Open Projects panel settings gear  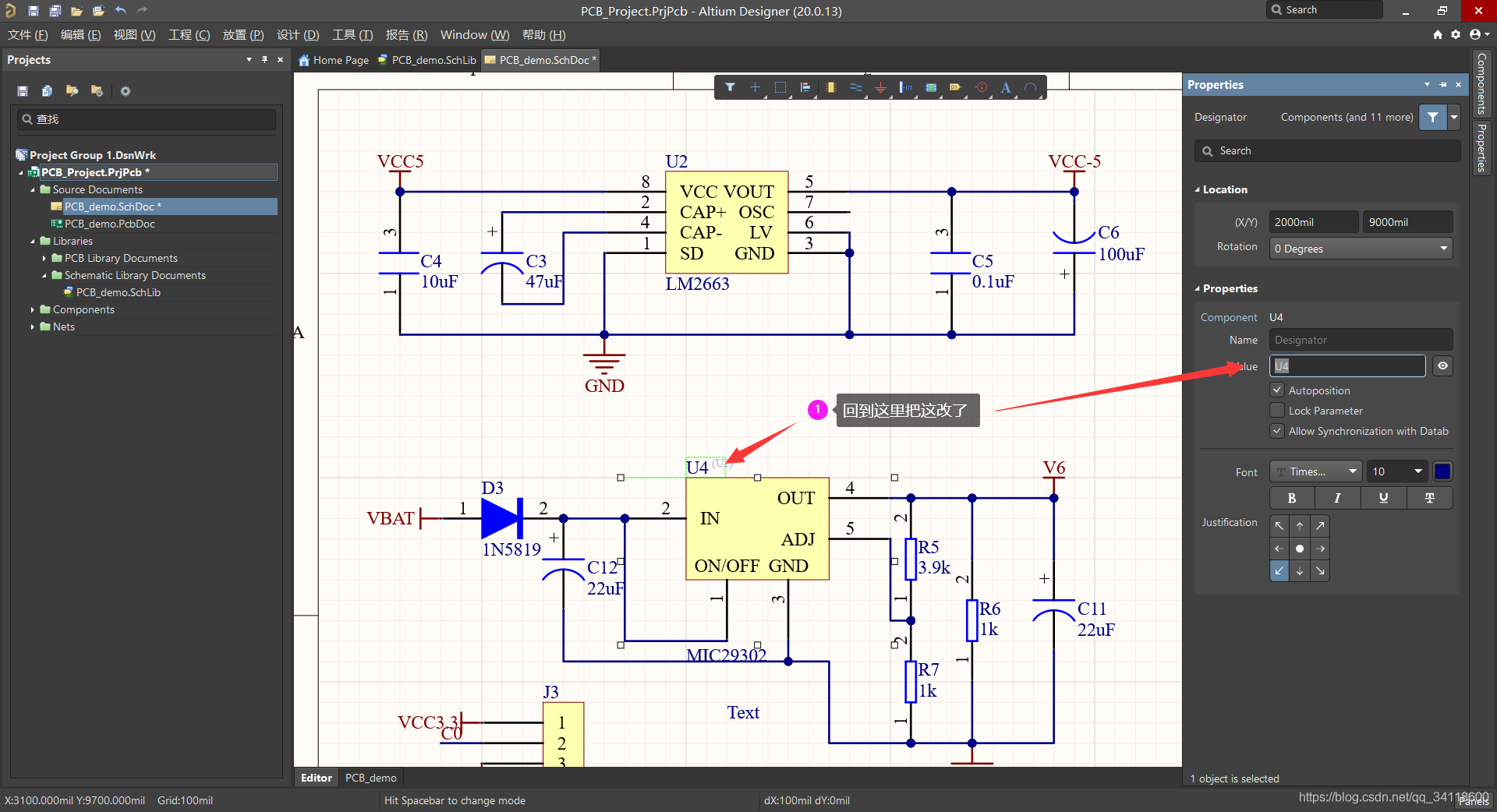(126, 91)
